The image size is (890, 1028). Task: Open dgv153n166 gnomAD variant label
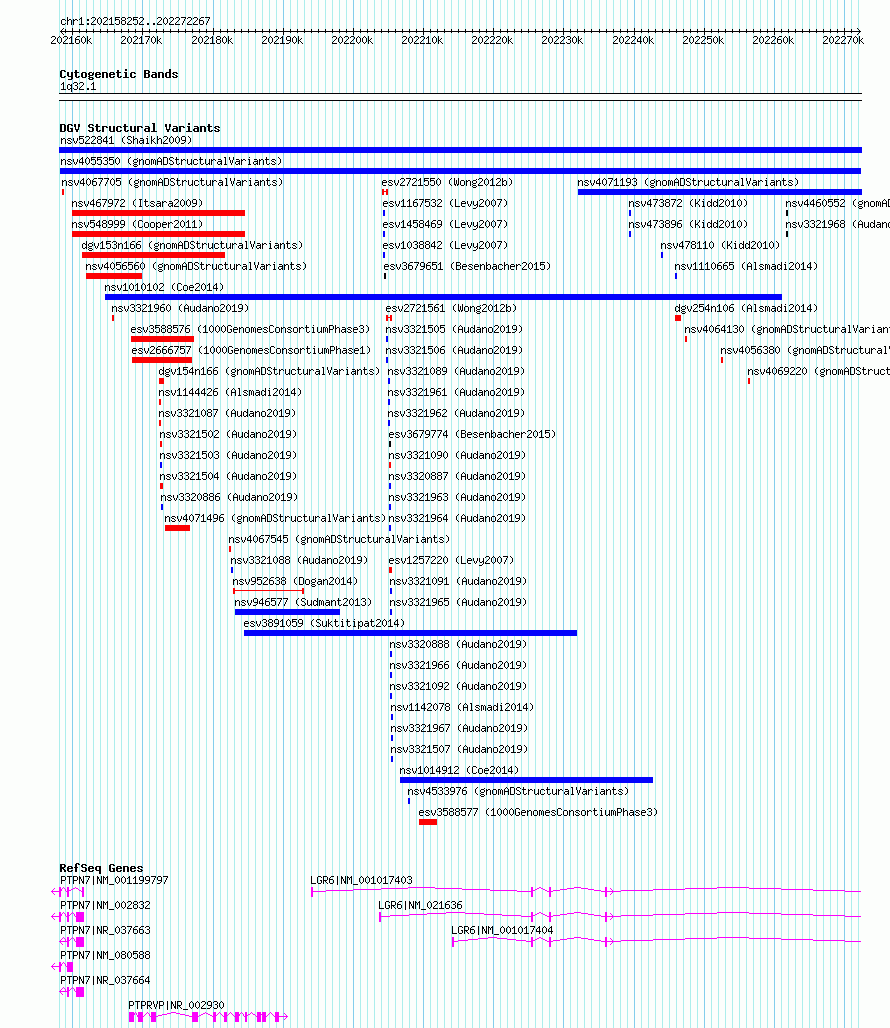tap(192, 245)
